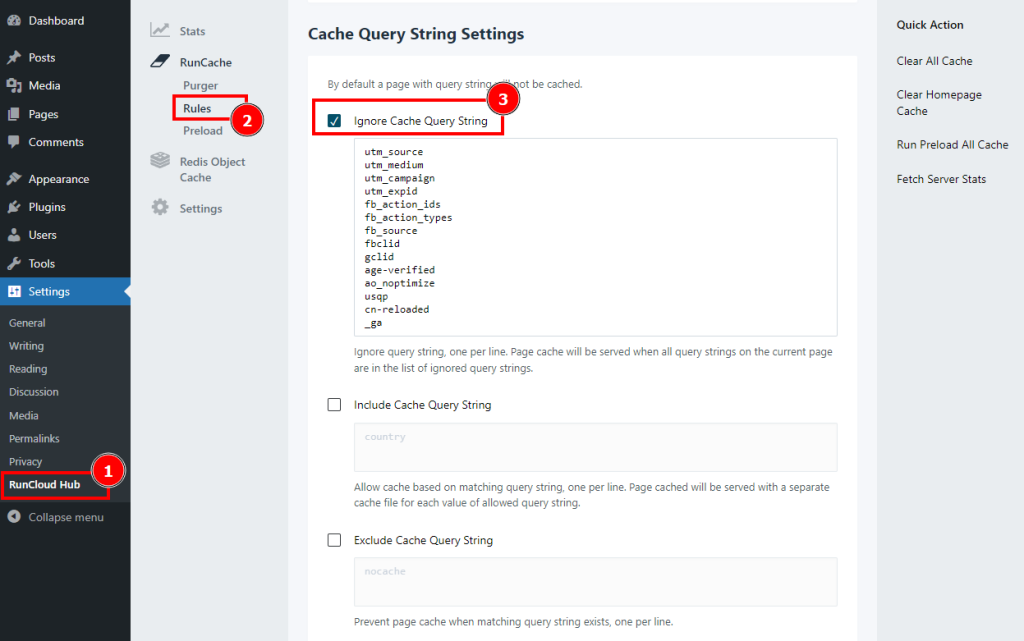1024x641 pixels.
Task: Click the Dashboard gauge icon
Action: point(14,21)
